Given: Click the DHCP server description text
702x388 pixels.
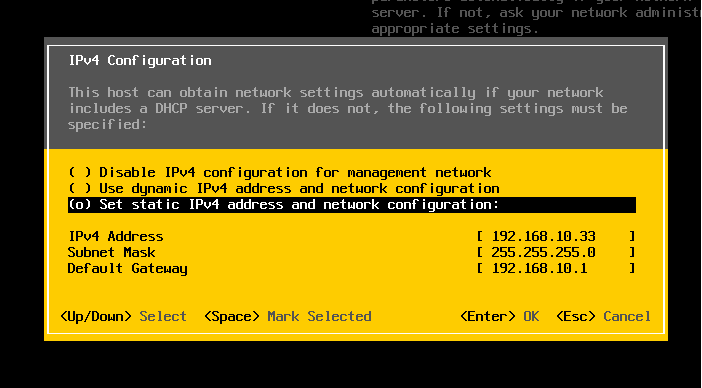Looking at the screenshot, I should tap(348, 108).
